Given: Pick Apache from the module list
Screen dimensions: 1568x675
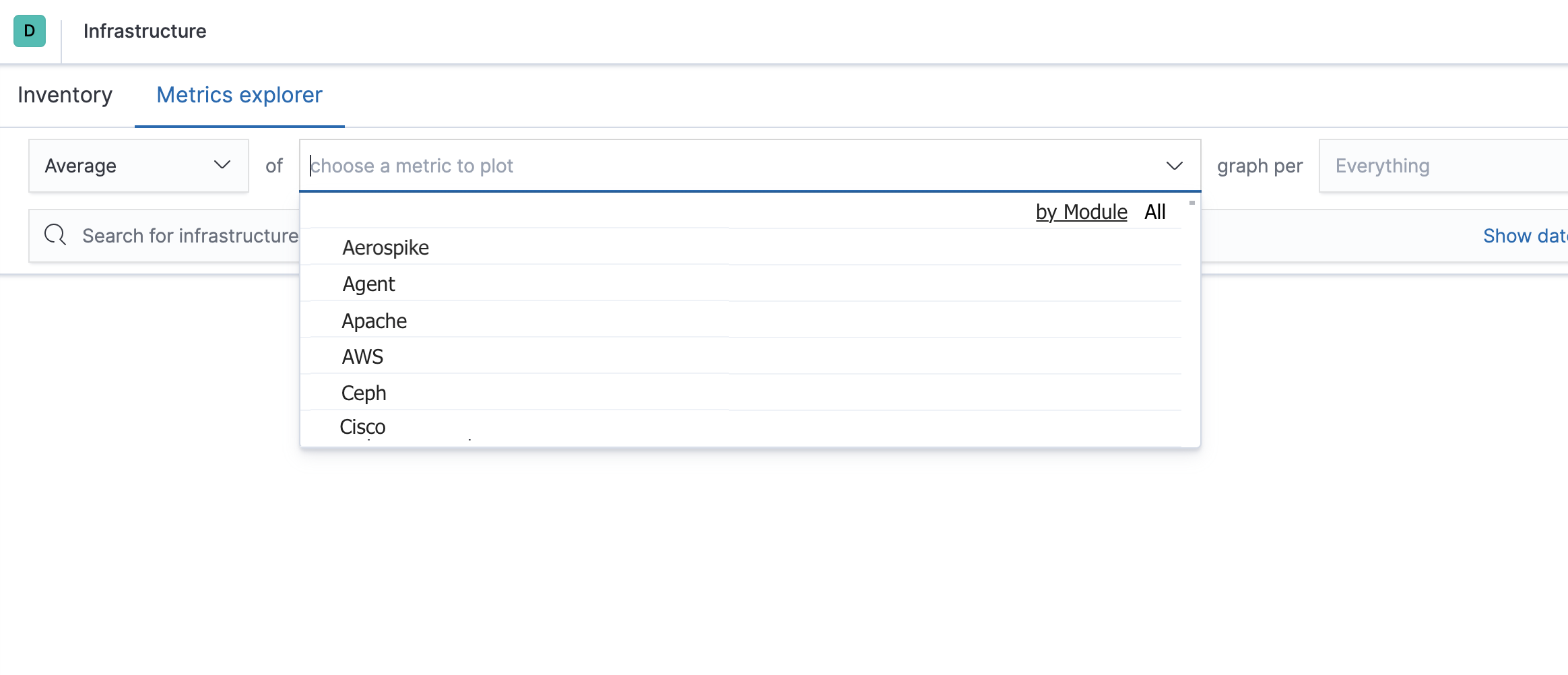Looking at the screenshot, I should point(374,321).
